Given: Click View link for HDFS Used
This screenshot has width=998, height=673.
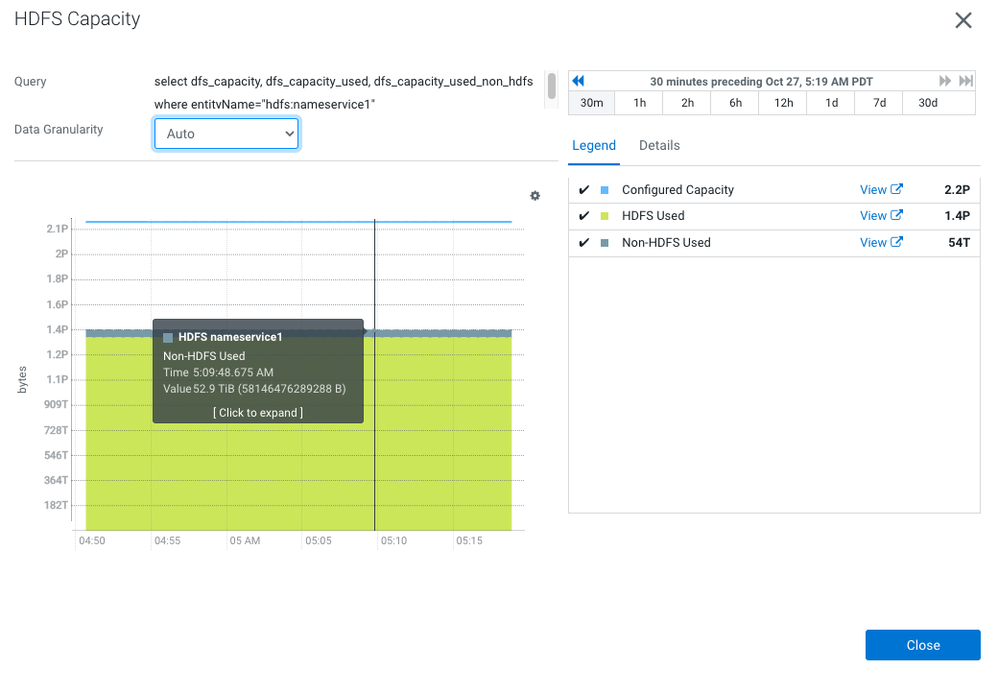Looking at the screenshot, I should tap(873, 216).
